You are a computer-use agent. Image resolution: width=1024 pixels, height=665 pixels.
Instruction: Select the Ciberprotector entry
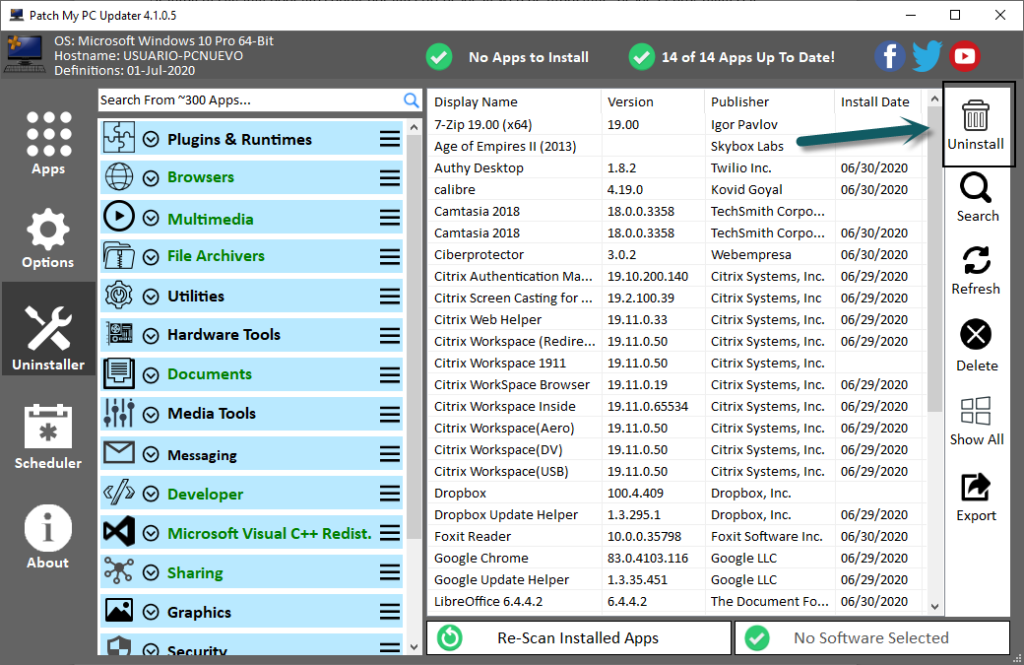[677, 254]
